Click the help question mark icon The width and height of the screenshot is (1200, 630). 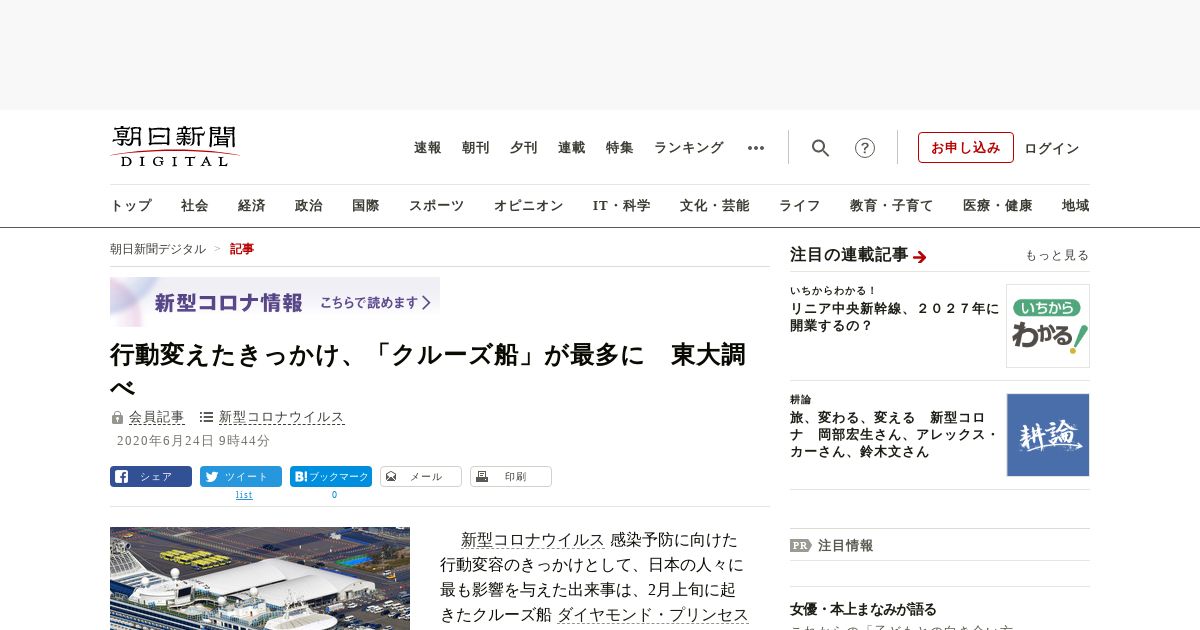click(x=865, y=148)
